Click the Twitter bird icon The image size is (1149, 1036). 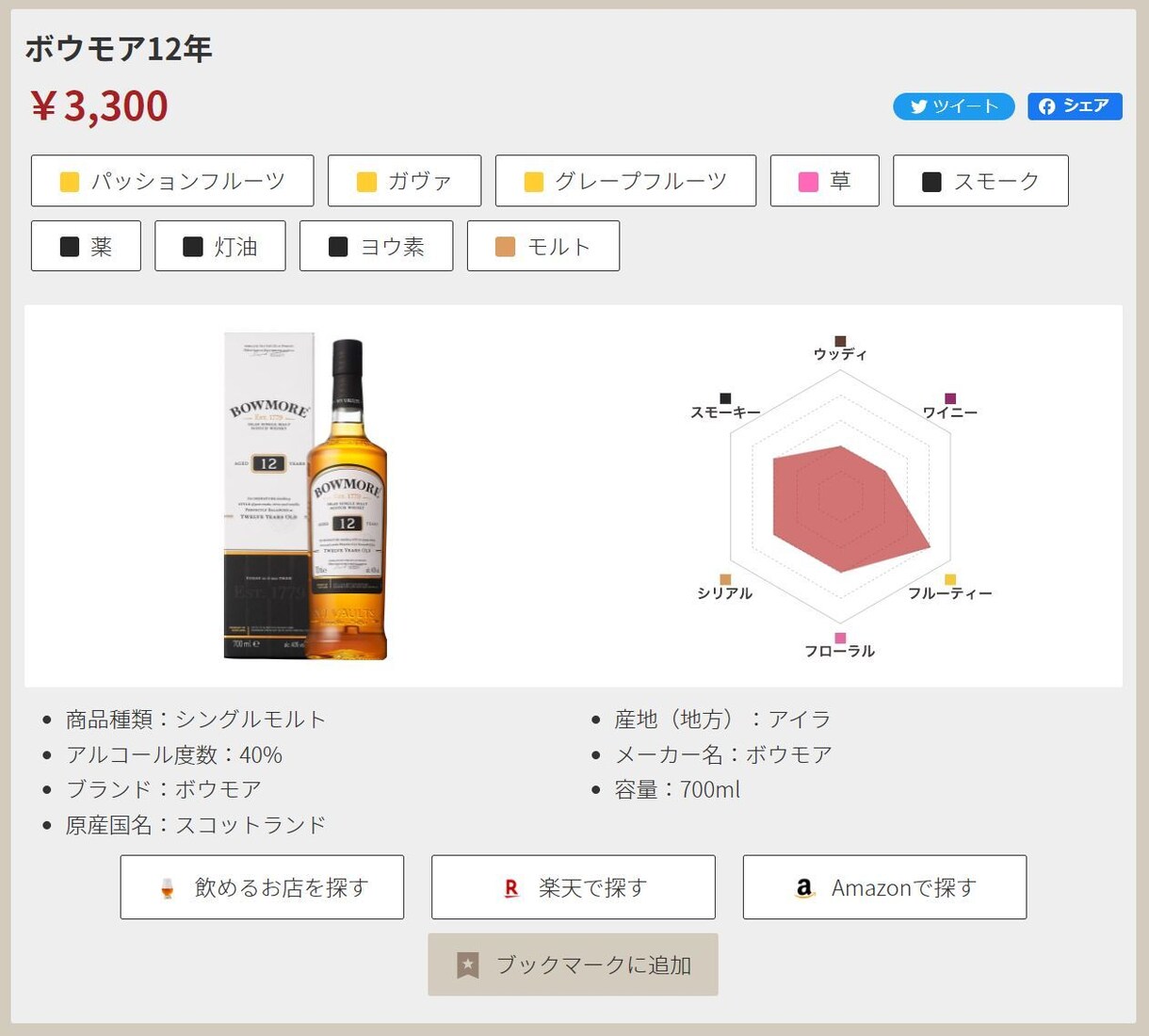(918, 106)
